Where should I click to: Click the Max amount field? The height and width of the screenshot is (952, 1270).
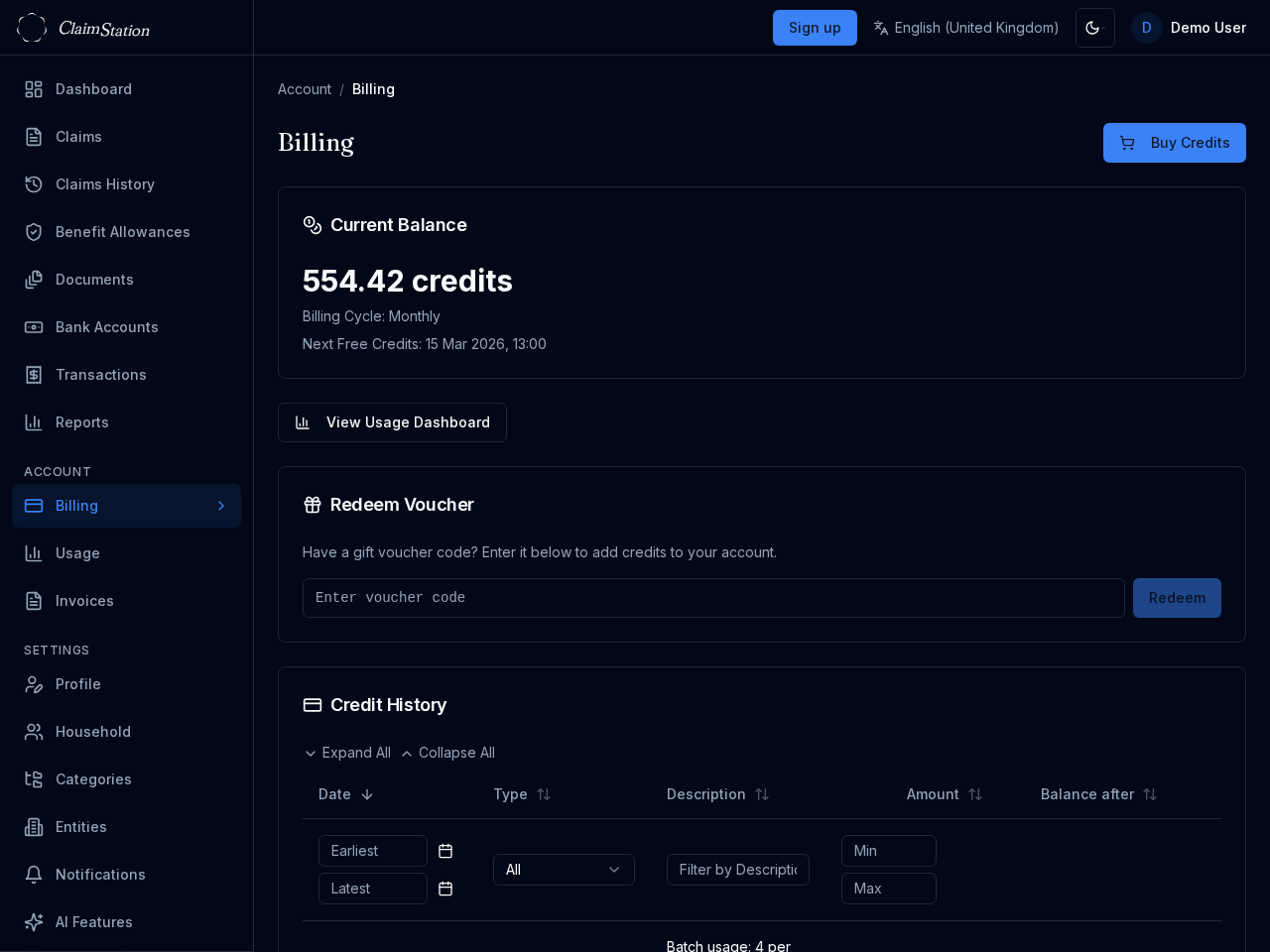[889, 889]
